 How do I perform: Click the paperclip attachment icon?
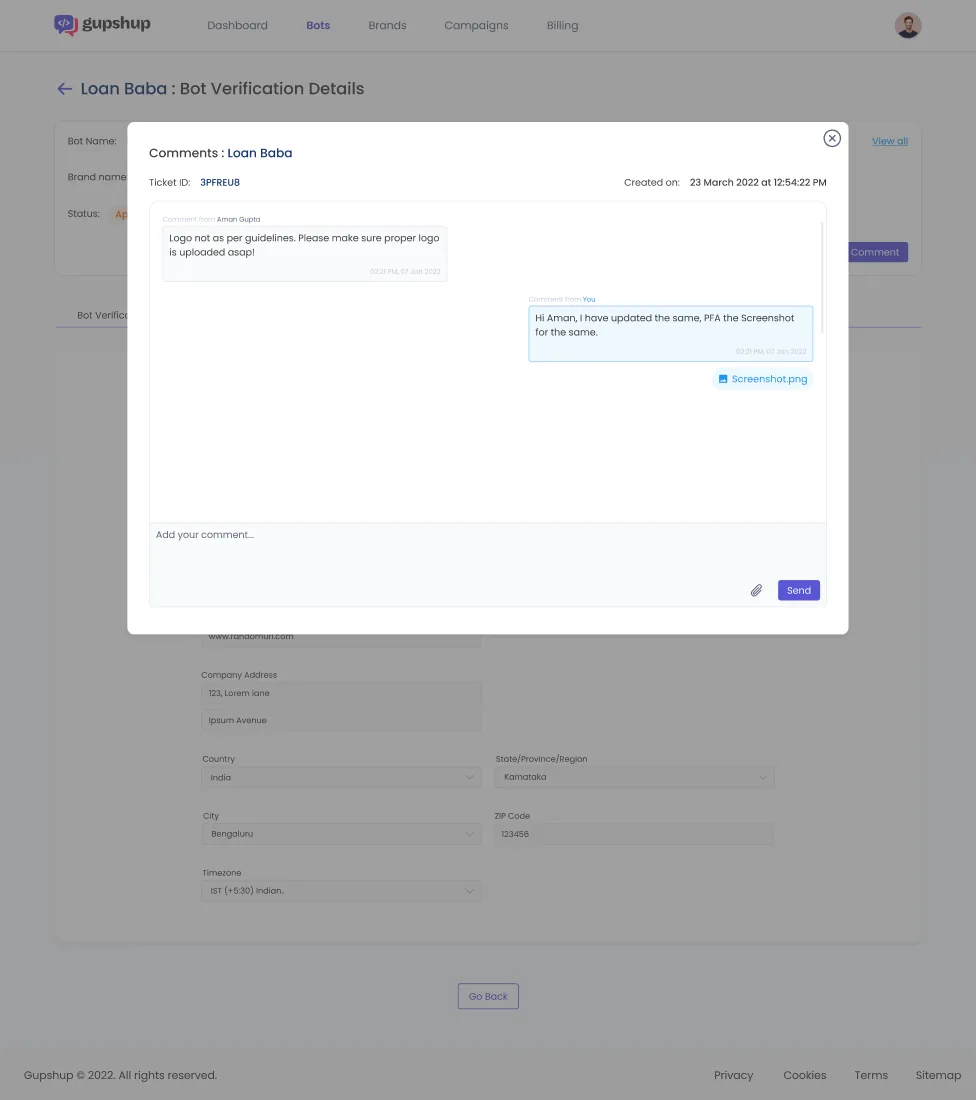756,591
